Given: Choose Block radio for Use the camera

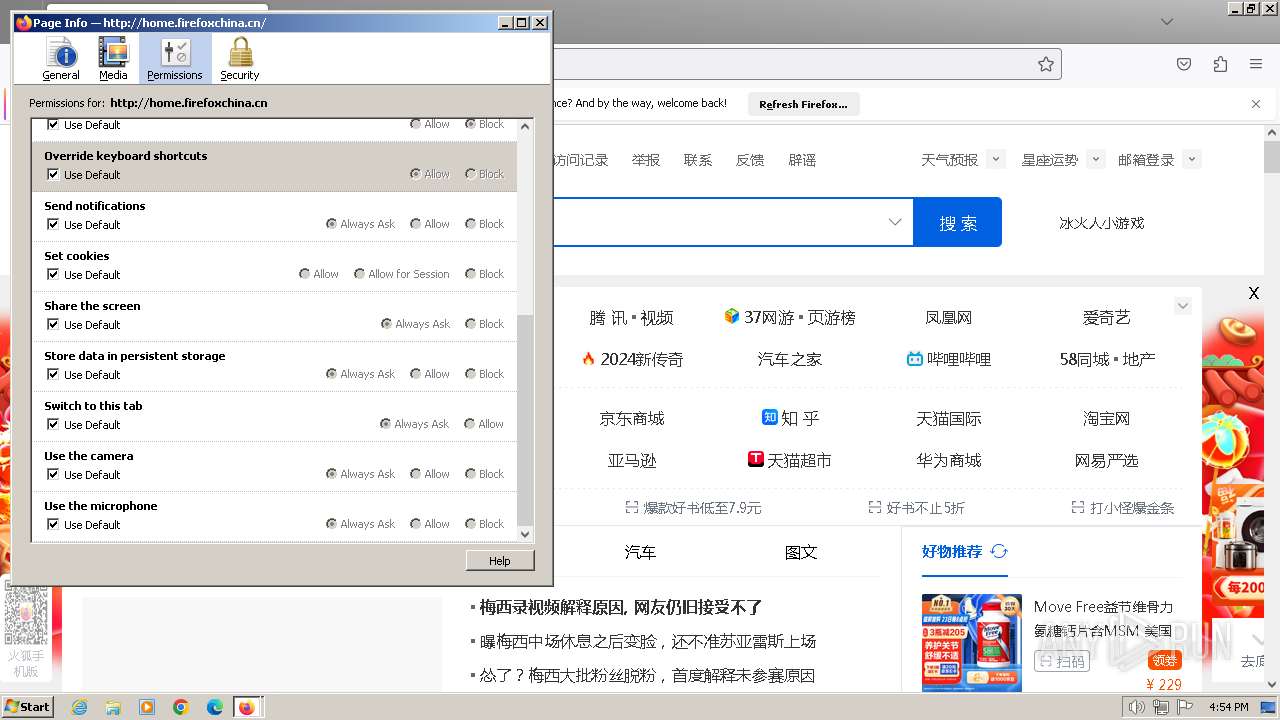Looking at the screenshot, I should tap(470, 474).
